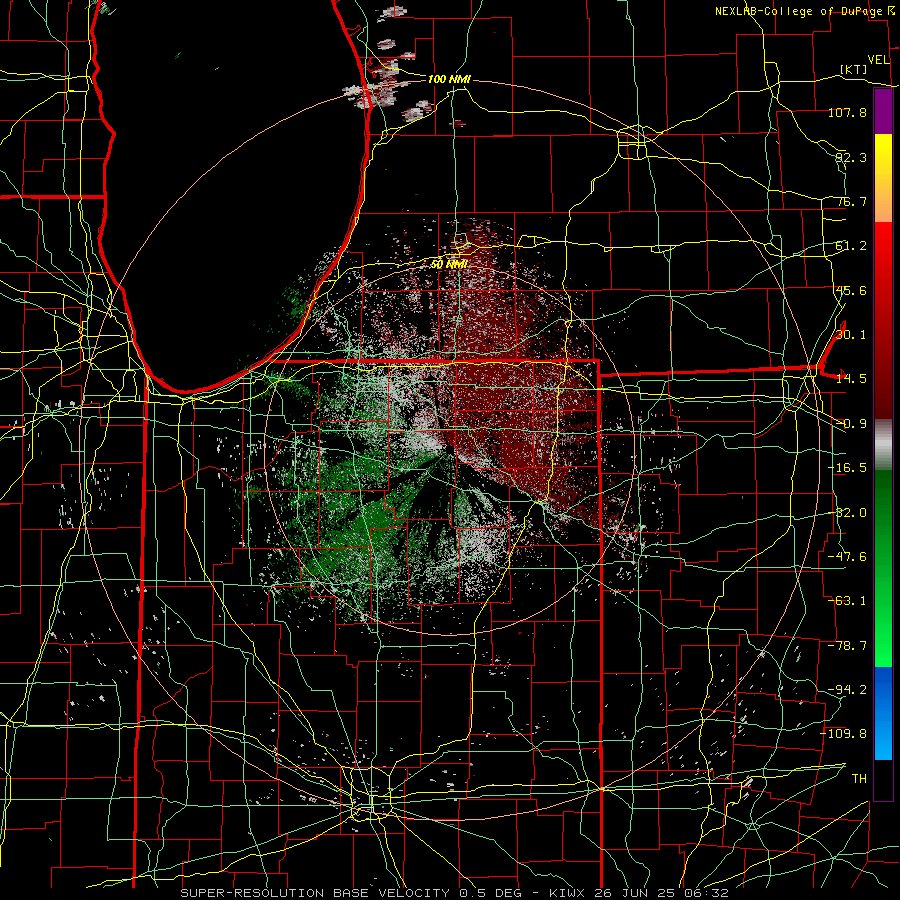The width and height of the screenshot is (900, 900).
Task: Click the -63.1 velocity scale value
Action: 847,601
